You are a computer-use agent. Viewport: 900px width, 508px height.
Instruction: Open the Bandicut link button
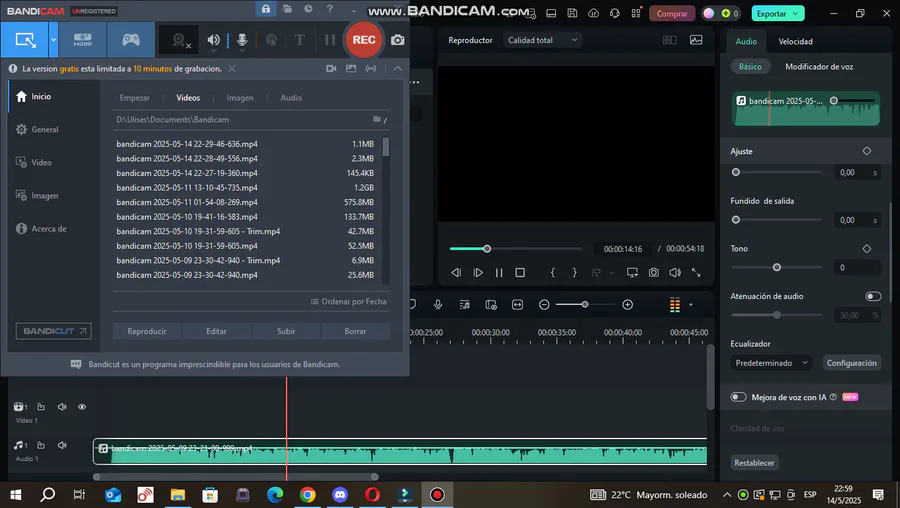click(x=53, y=331)
